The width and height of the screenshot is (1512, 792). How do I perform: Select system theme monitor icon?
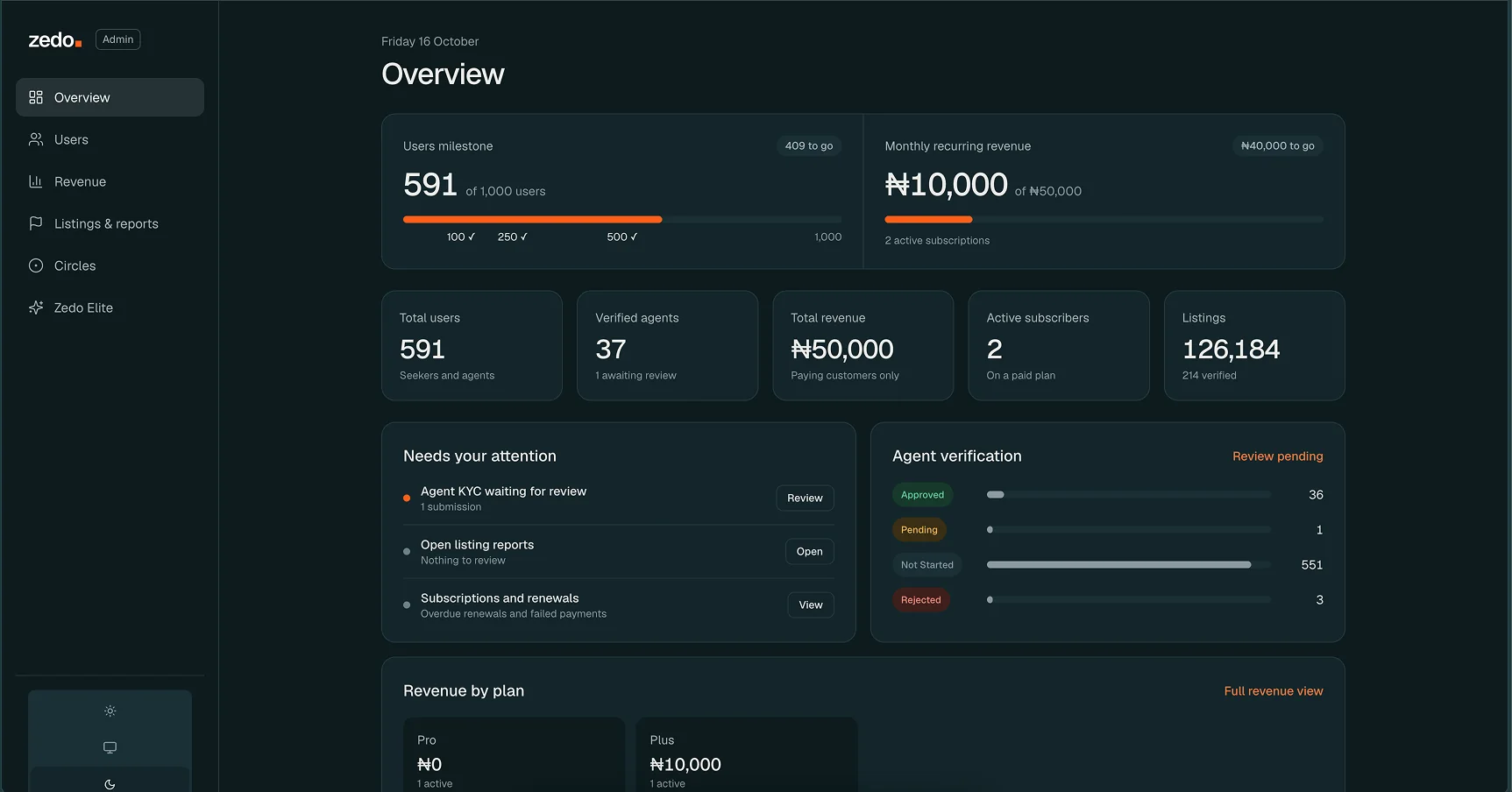(x=110, y=747)
